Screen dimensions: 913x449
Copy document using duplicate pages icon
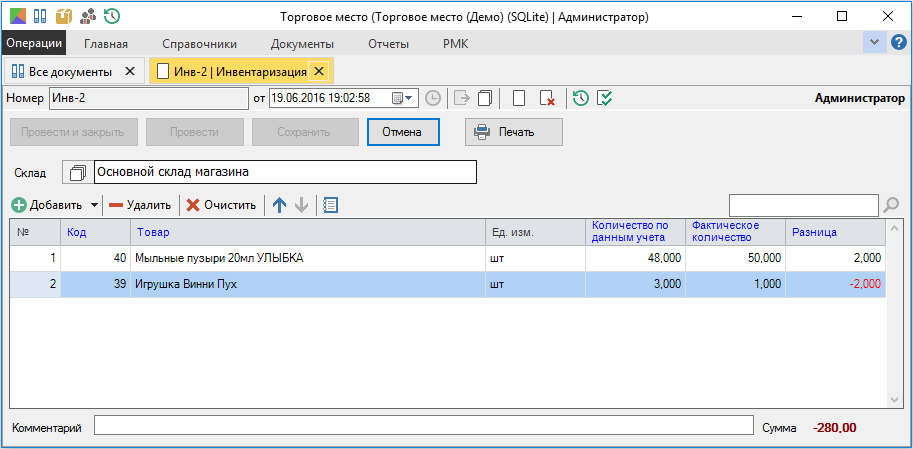click(485, 98)
